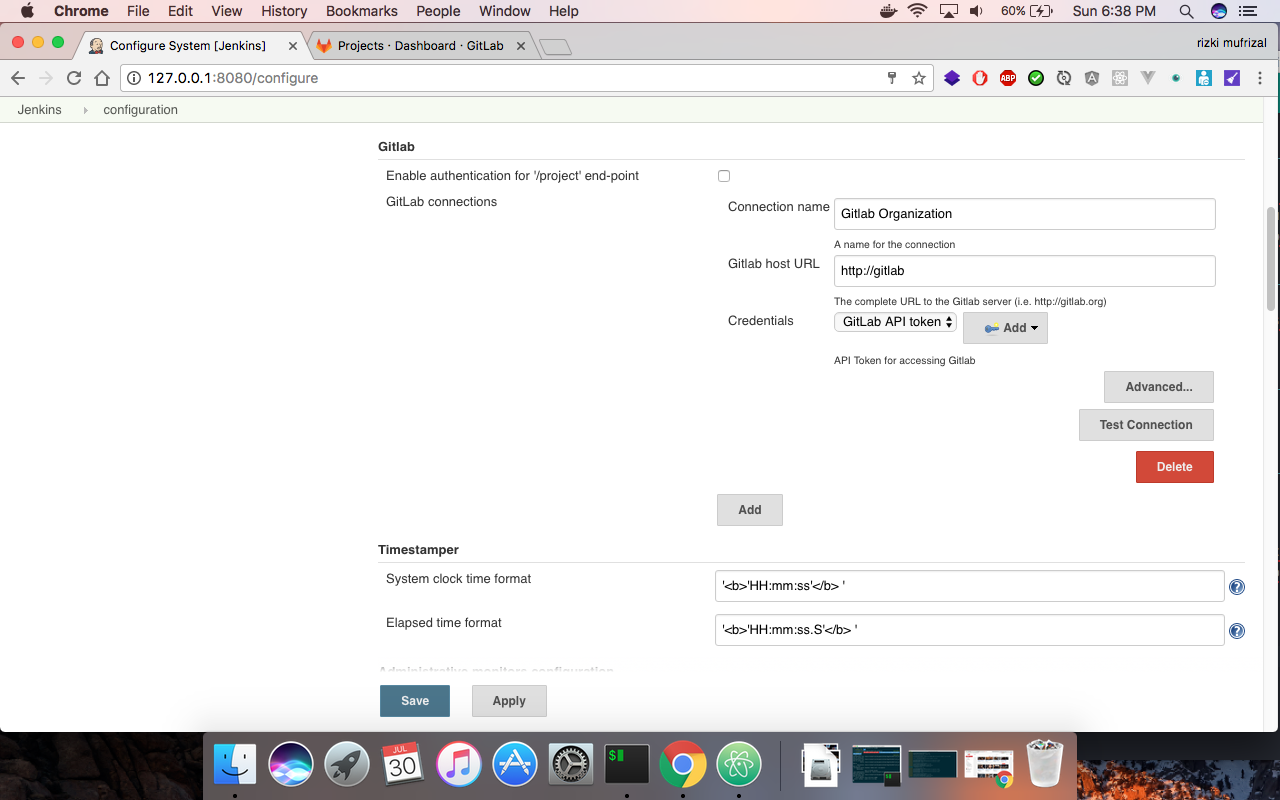This screenshot has width=1280, height=800.
Task: Open the battery status 60% menu
Action: coord(1026,11)
